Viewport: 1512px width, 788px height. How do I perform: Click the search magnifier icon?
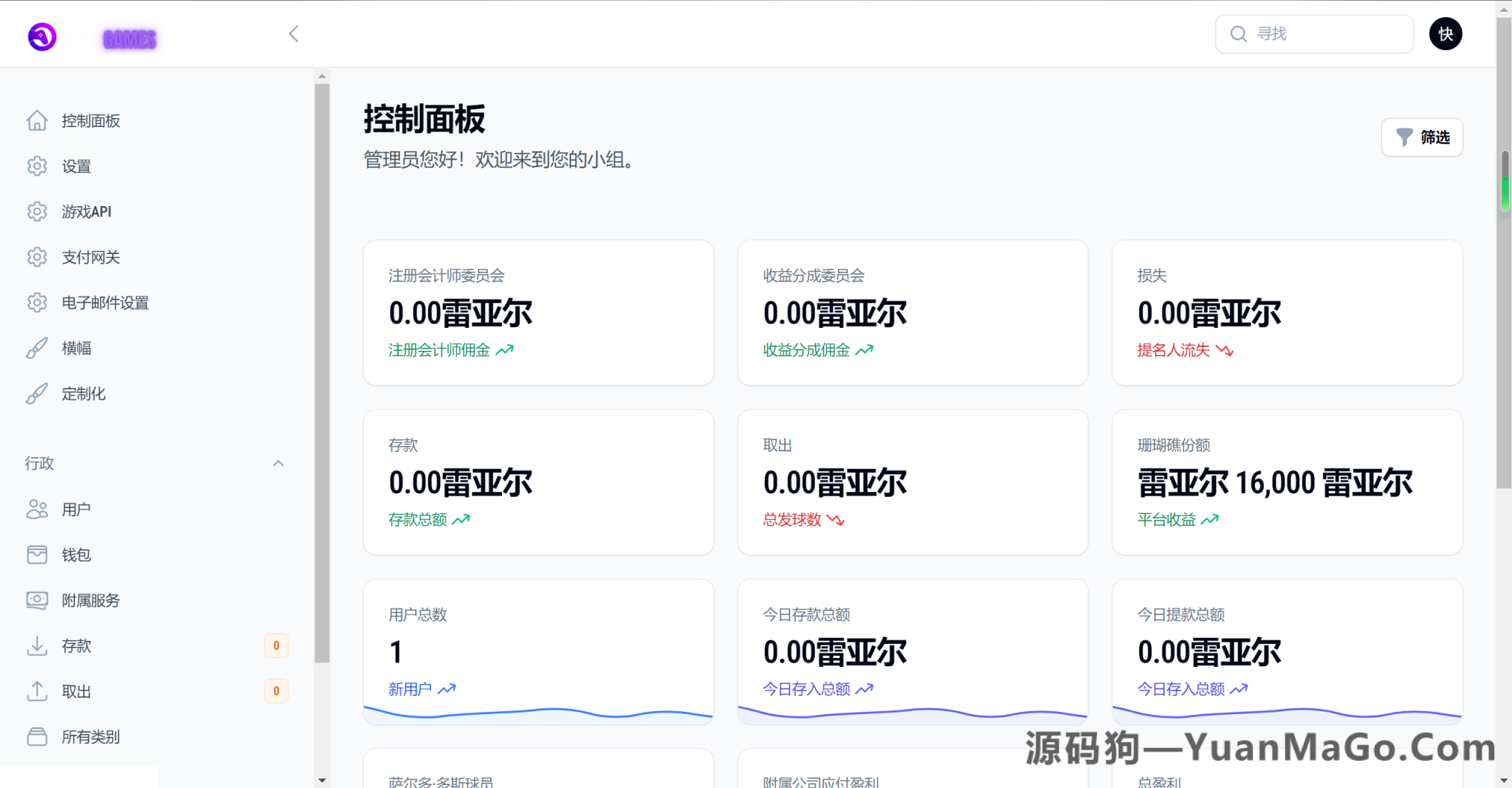(1239, 33)
